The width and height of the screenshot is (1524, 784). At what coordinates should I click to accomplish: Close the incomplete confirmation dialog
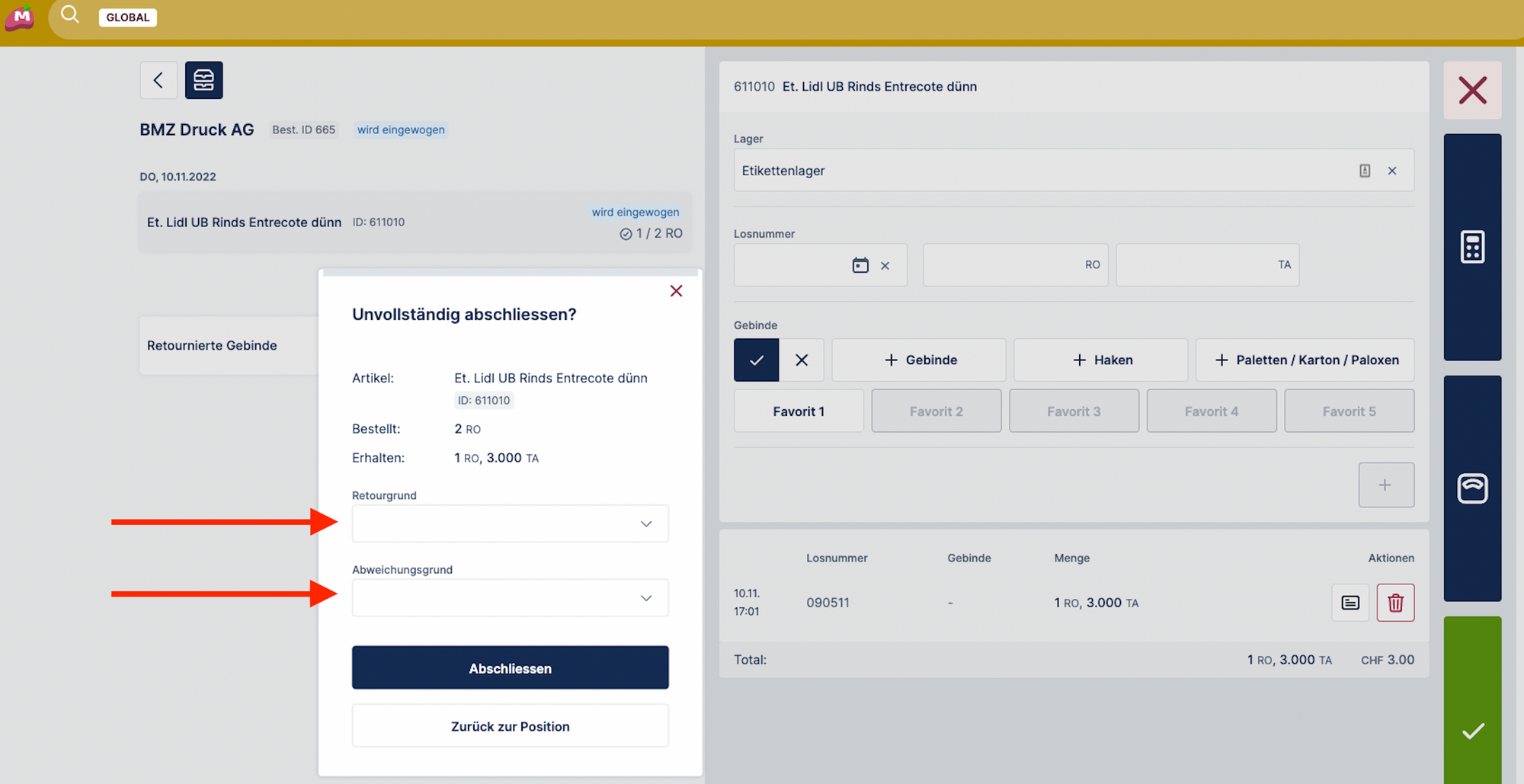(676, 291)
